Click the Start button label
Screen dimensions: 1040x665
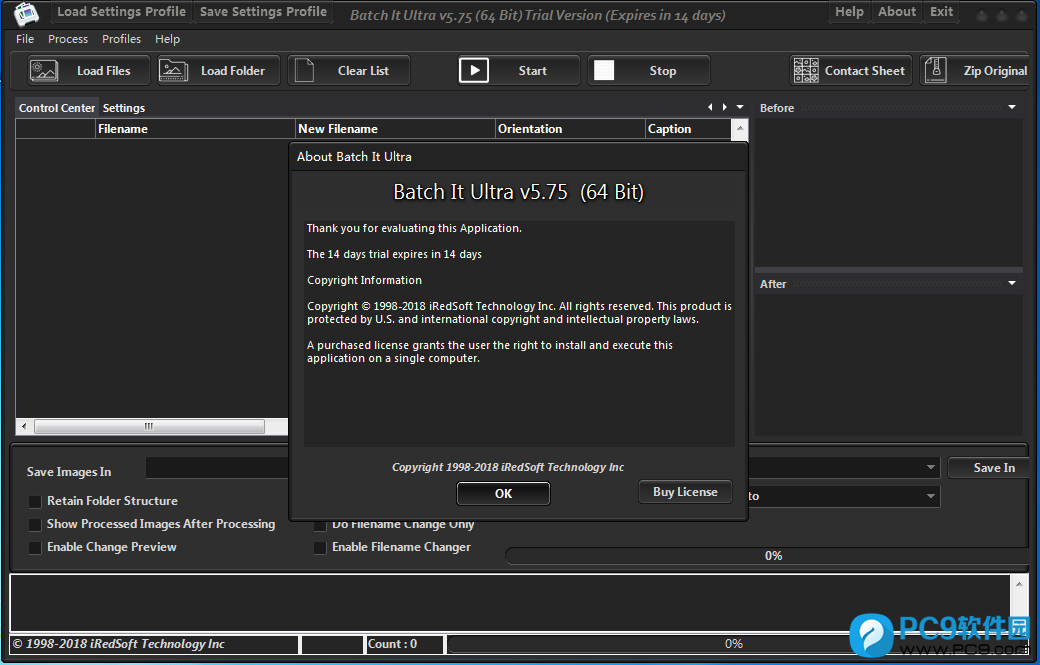(533, 71)
